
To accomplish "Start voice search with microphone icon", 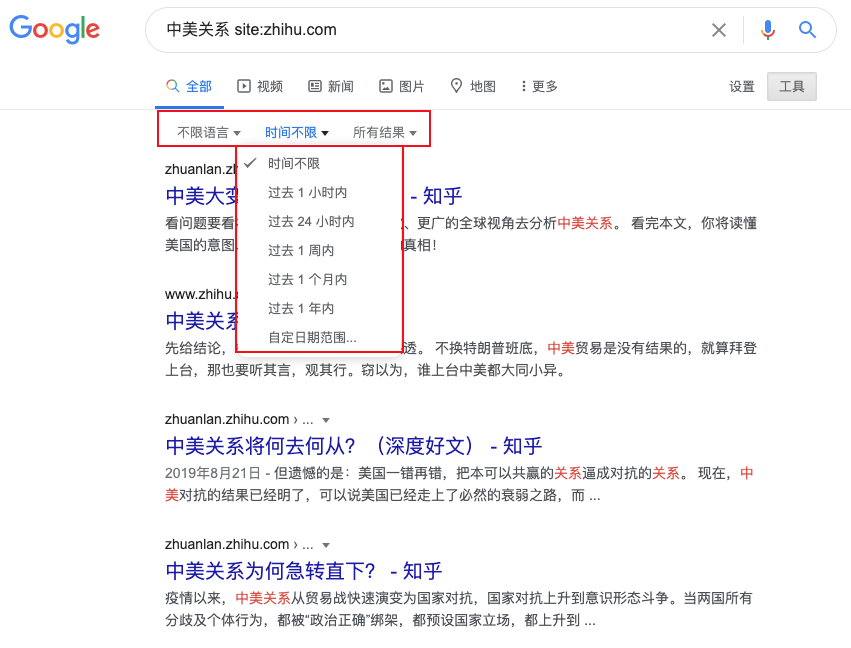I will (767, 30).
